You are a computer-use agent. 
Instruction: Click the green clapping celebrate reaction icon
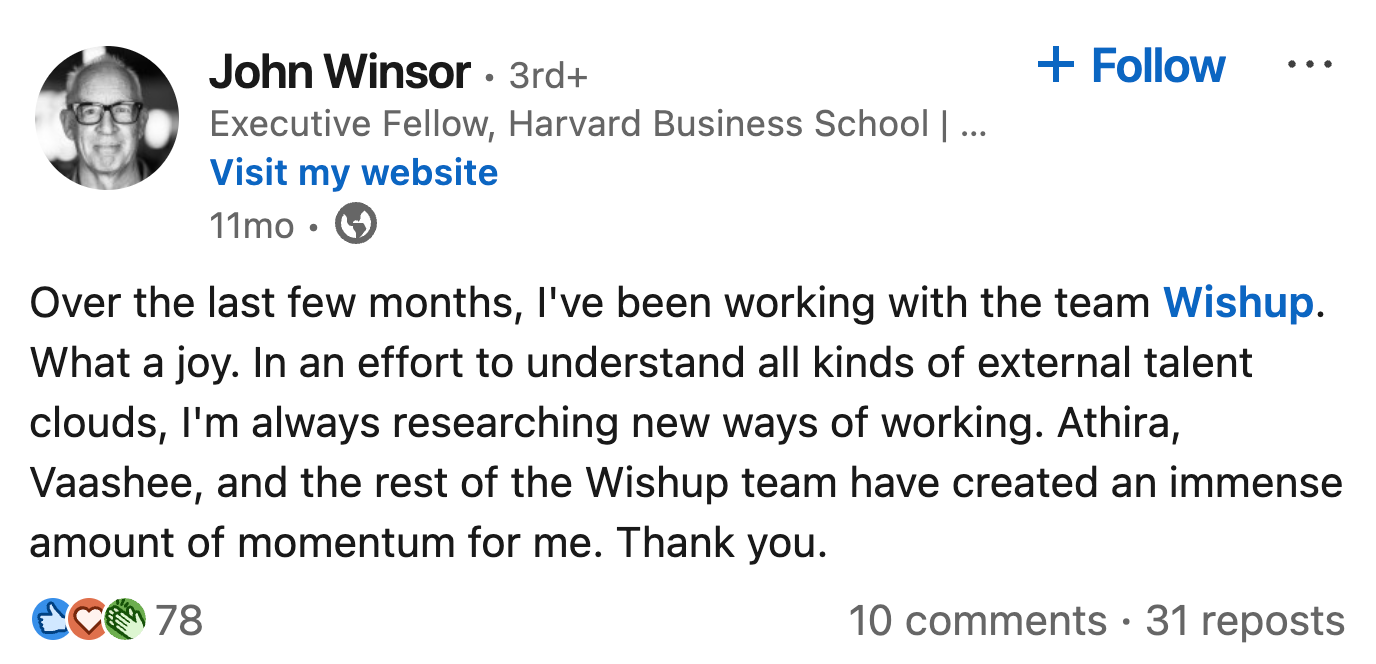(125, 619)
